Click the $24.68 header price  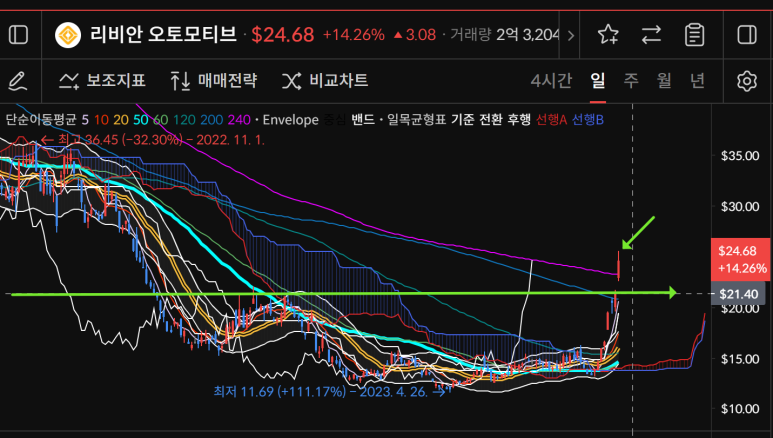click(x=282, y=35)
